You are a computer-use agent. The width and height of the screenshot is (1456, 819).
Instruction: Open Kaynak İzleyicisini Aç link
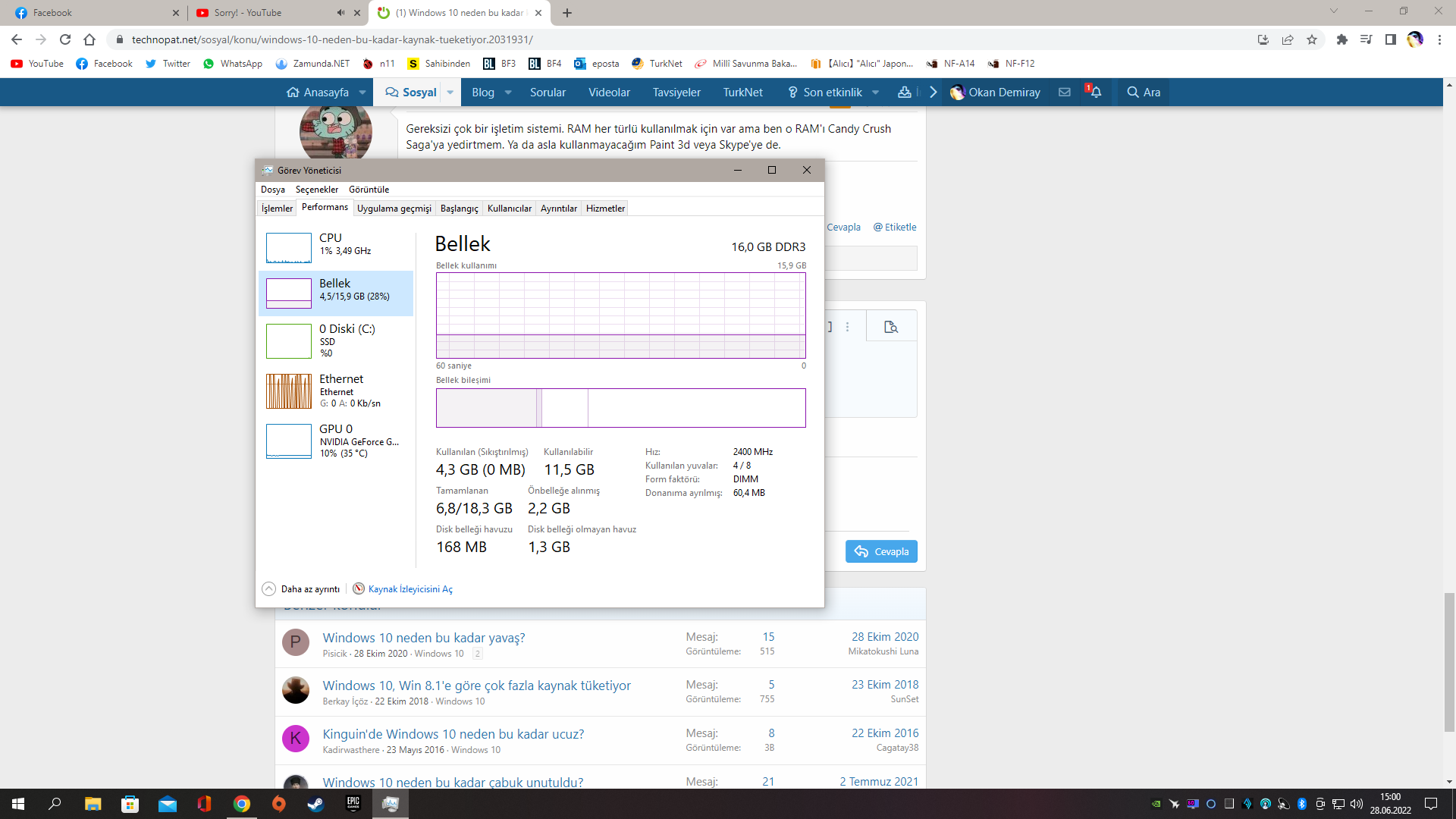(409, 589)
